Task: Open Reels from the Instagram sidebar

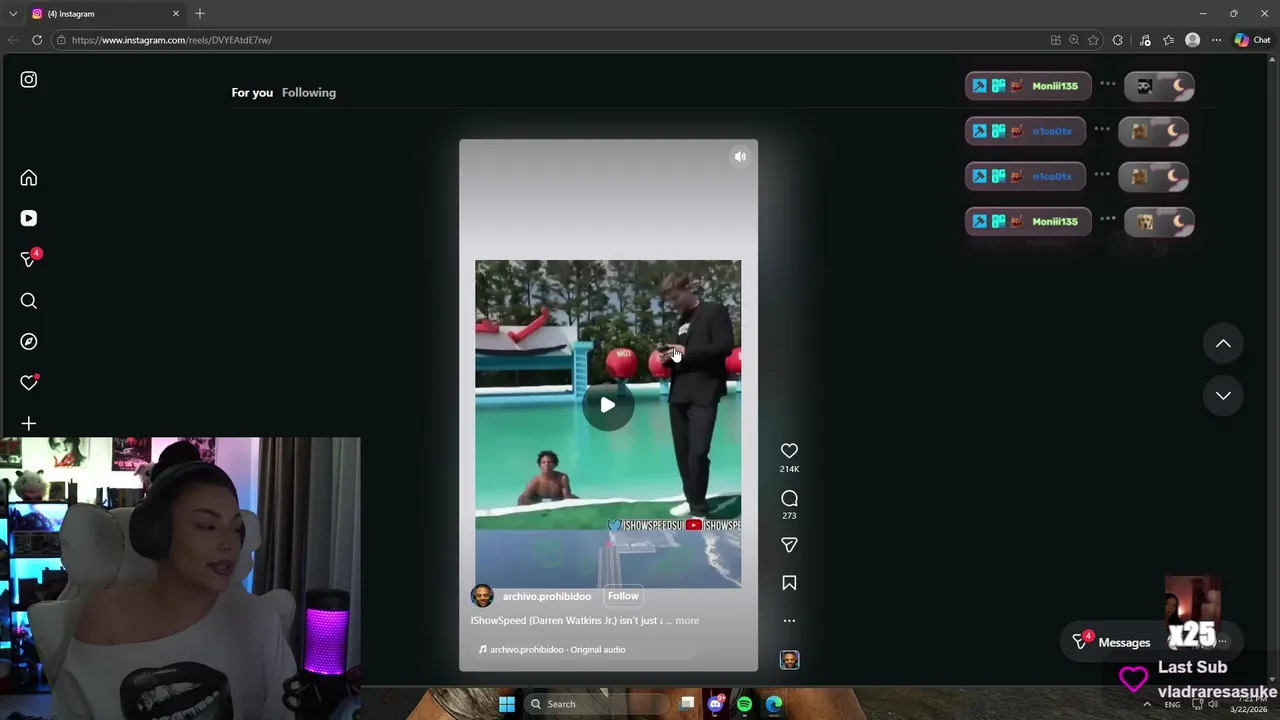Action: 28,218
